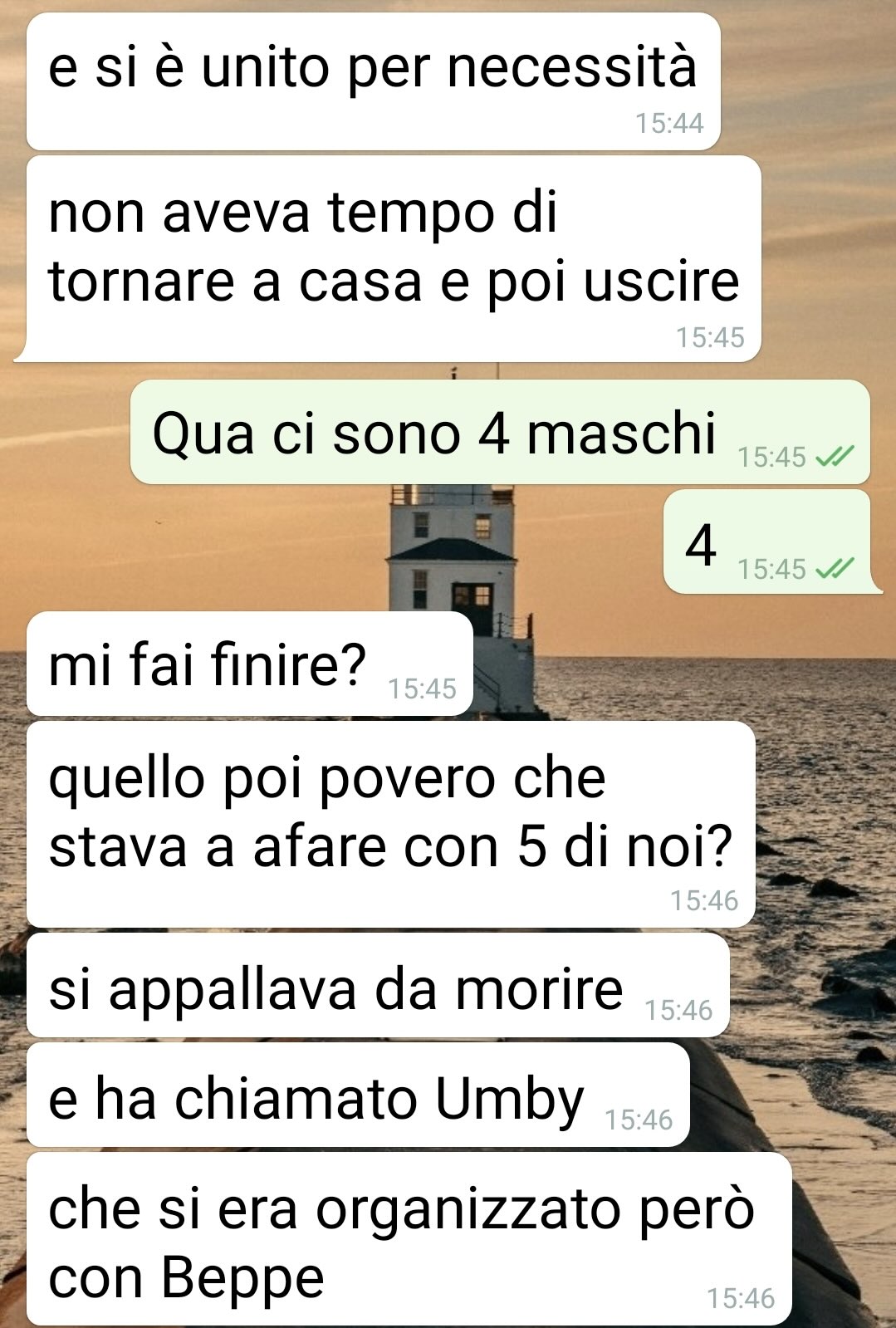Screen dimensions: 896x1328
Task: Tap the 15:46 timestamp on the 'con Beppe' message
Action: click(741, 1297)
